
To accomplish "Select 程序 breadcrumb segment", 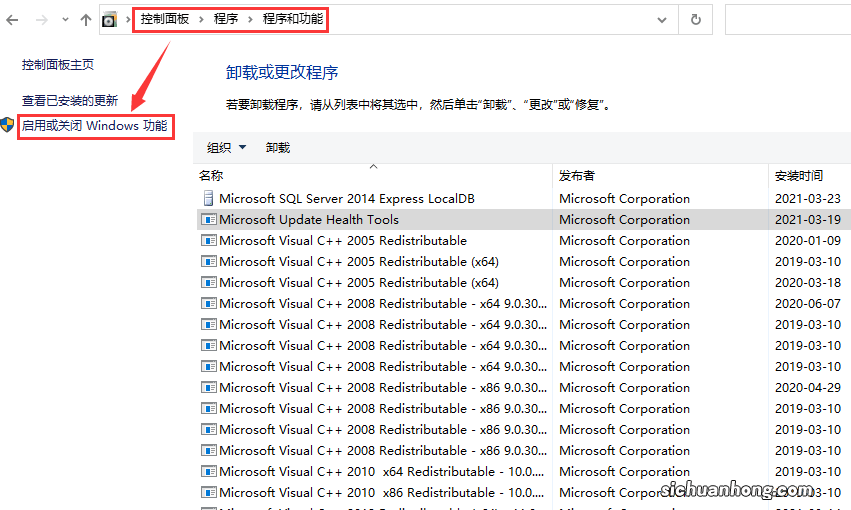I will click(x=226, y=19).
